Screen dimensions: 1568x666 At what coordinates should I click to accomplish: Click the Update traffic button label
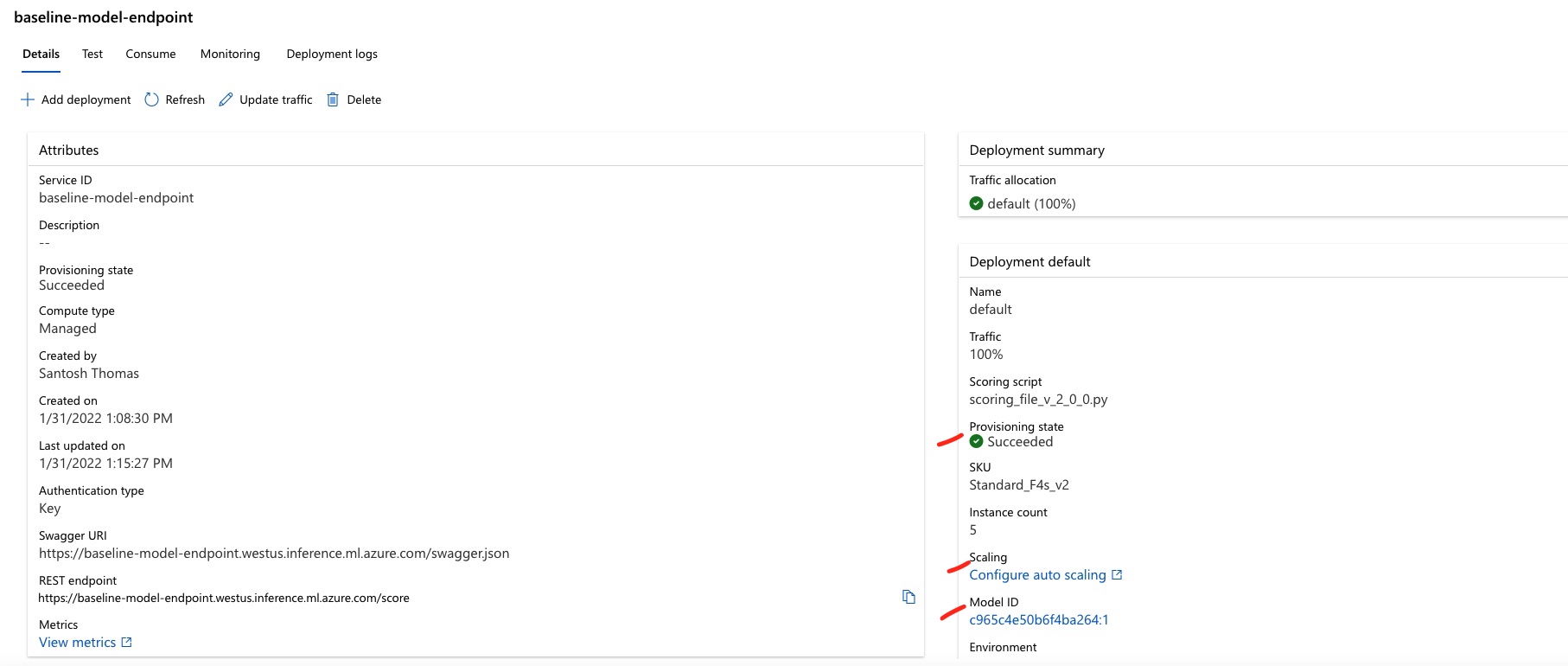pyautogui.click(x=276, y=99)
